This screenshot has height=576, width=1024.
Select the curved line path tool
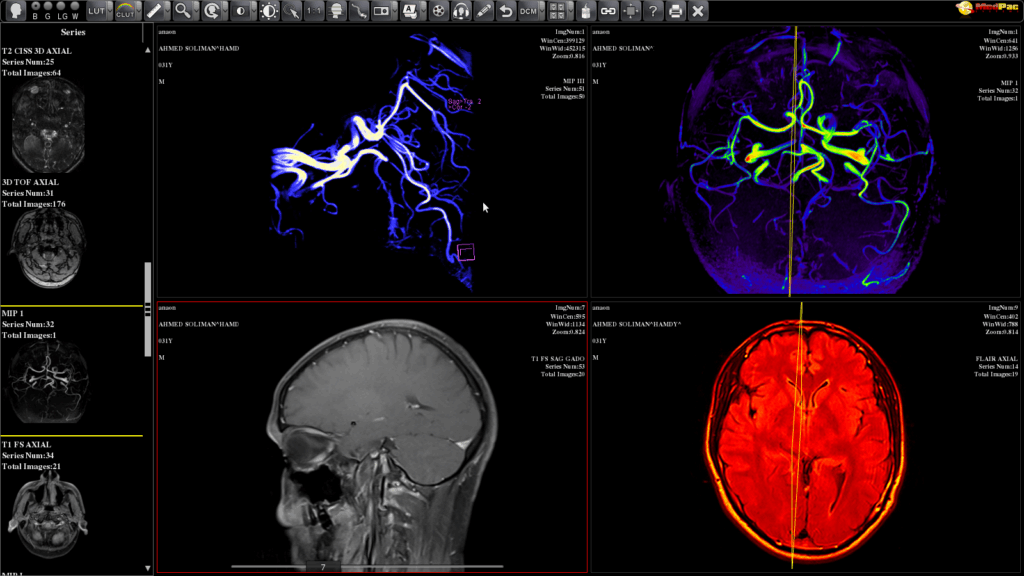coord(359,11)
